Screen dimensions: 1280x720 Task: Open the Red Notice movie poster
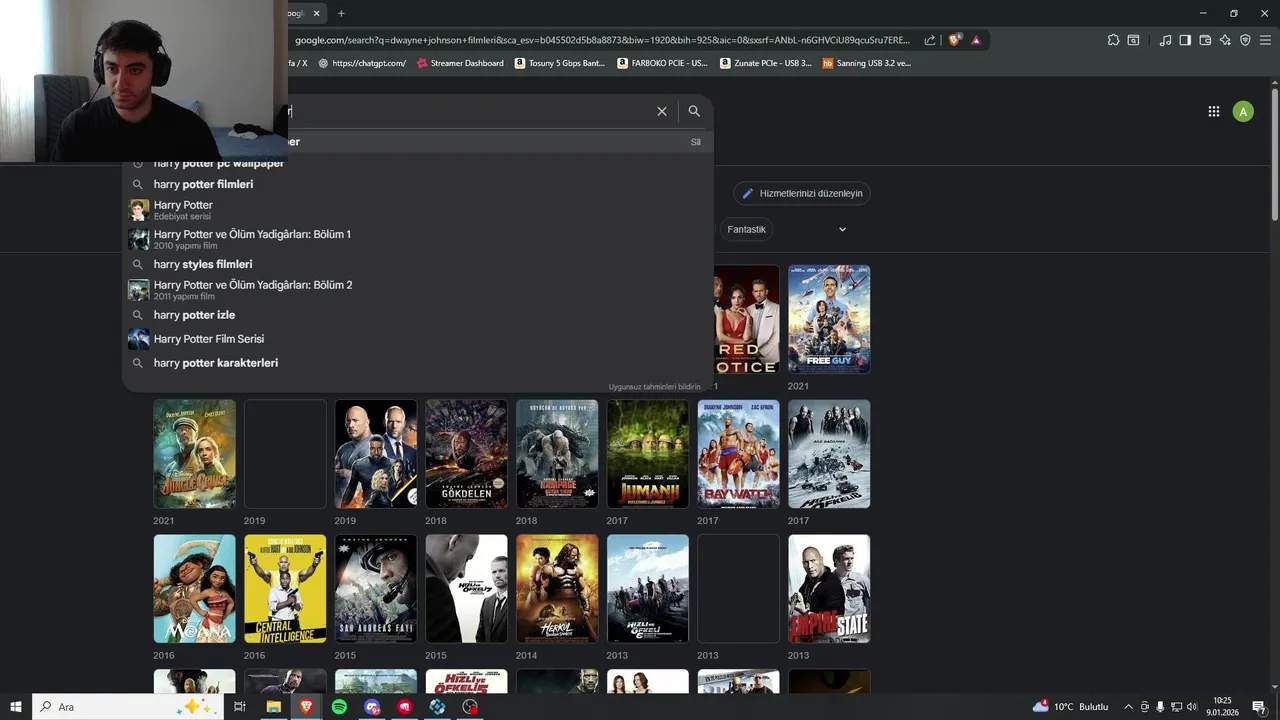pyautogui.click(x=746, y=319)
